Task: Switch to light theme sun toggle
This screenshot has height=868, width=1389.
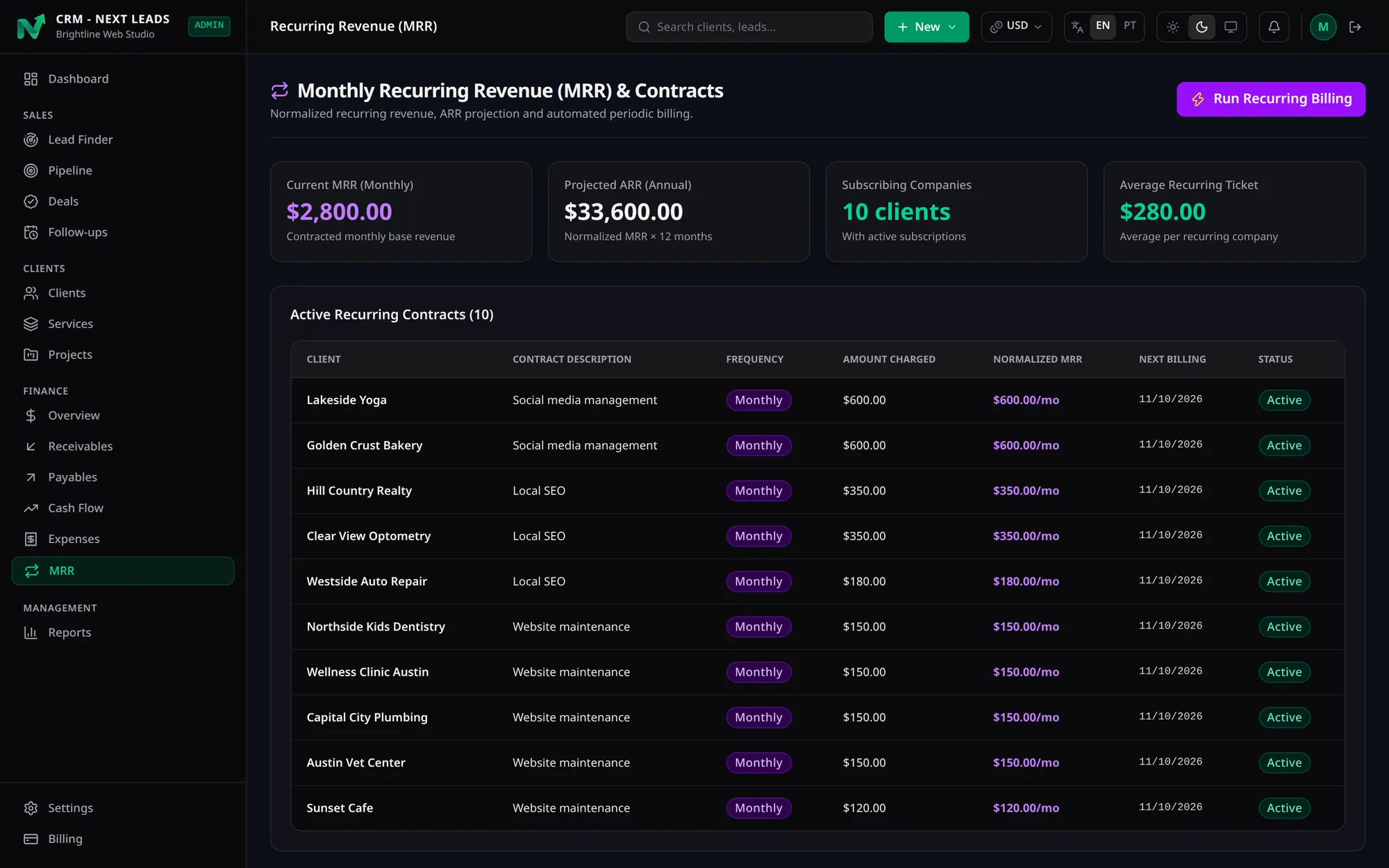Action: point(1173,26)
